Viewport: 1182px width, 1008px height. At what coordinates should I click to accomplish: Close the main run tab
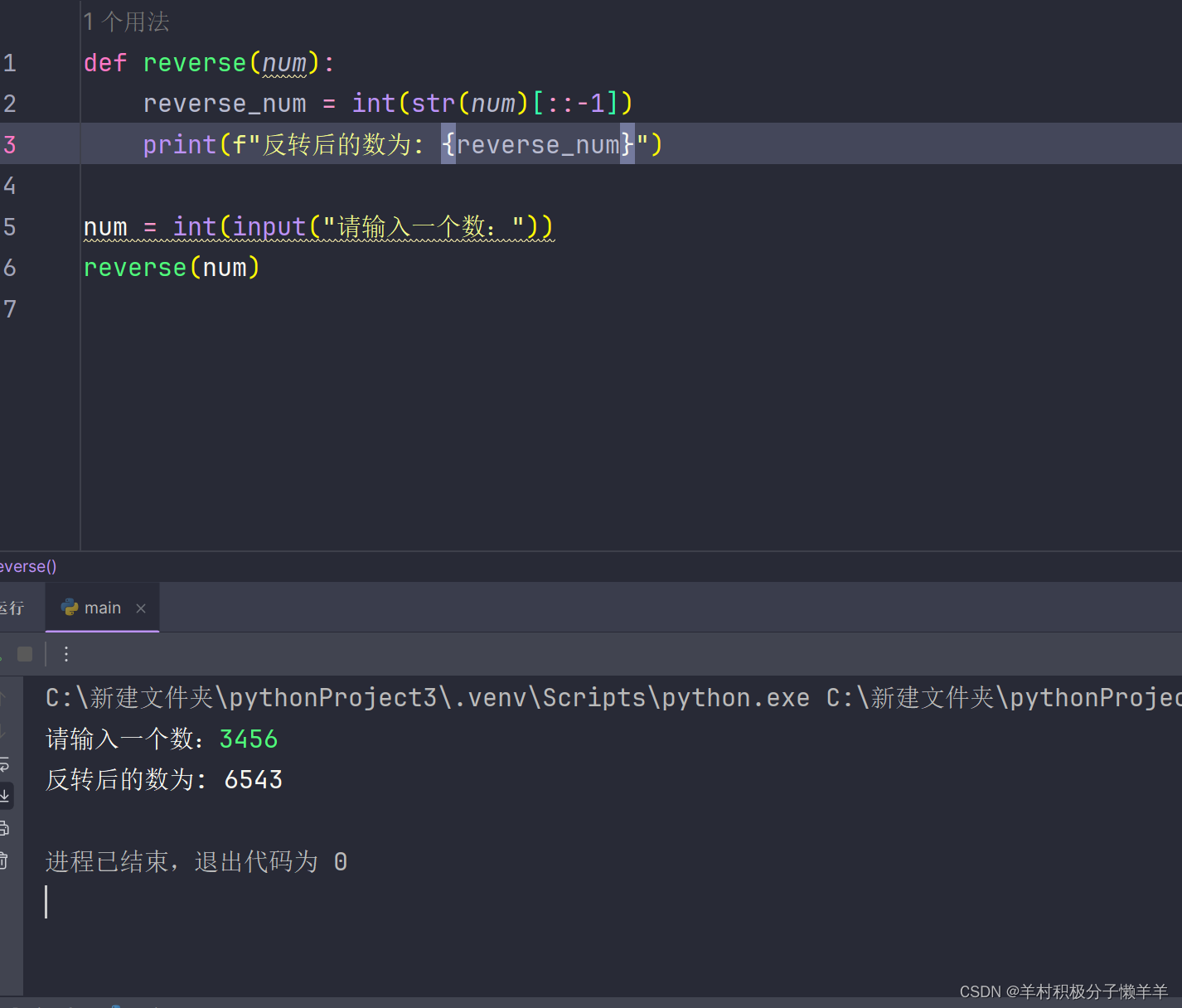click(141, 608)
